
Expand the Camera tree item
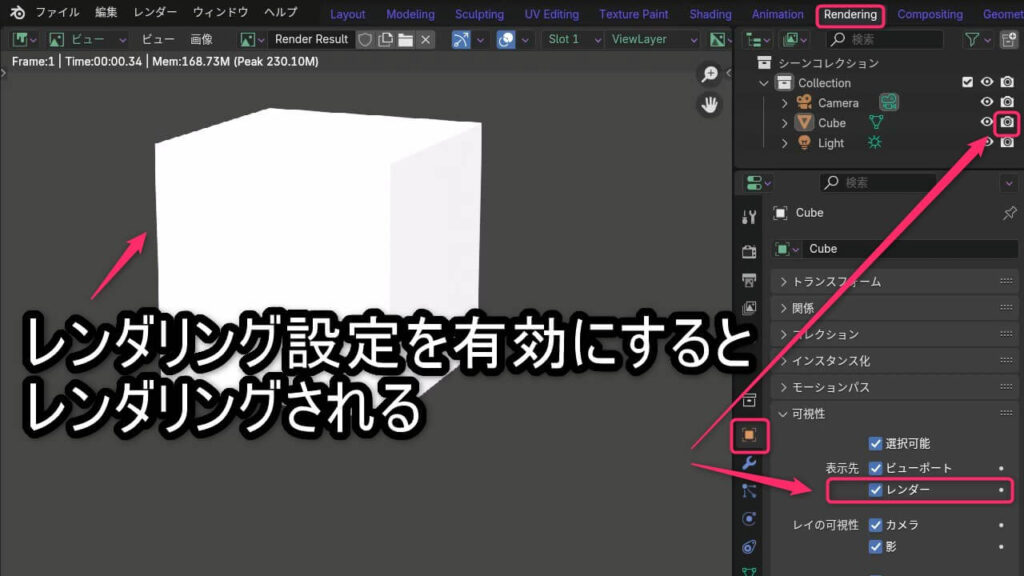coord(784,103)
